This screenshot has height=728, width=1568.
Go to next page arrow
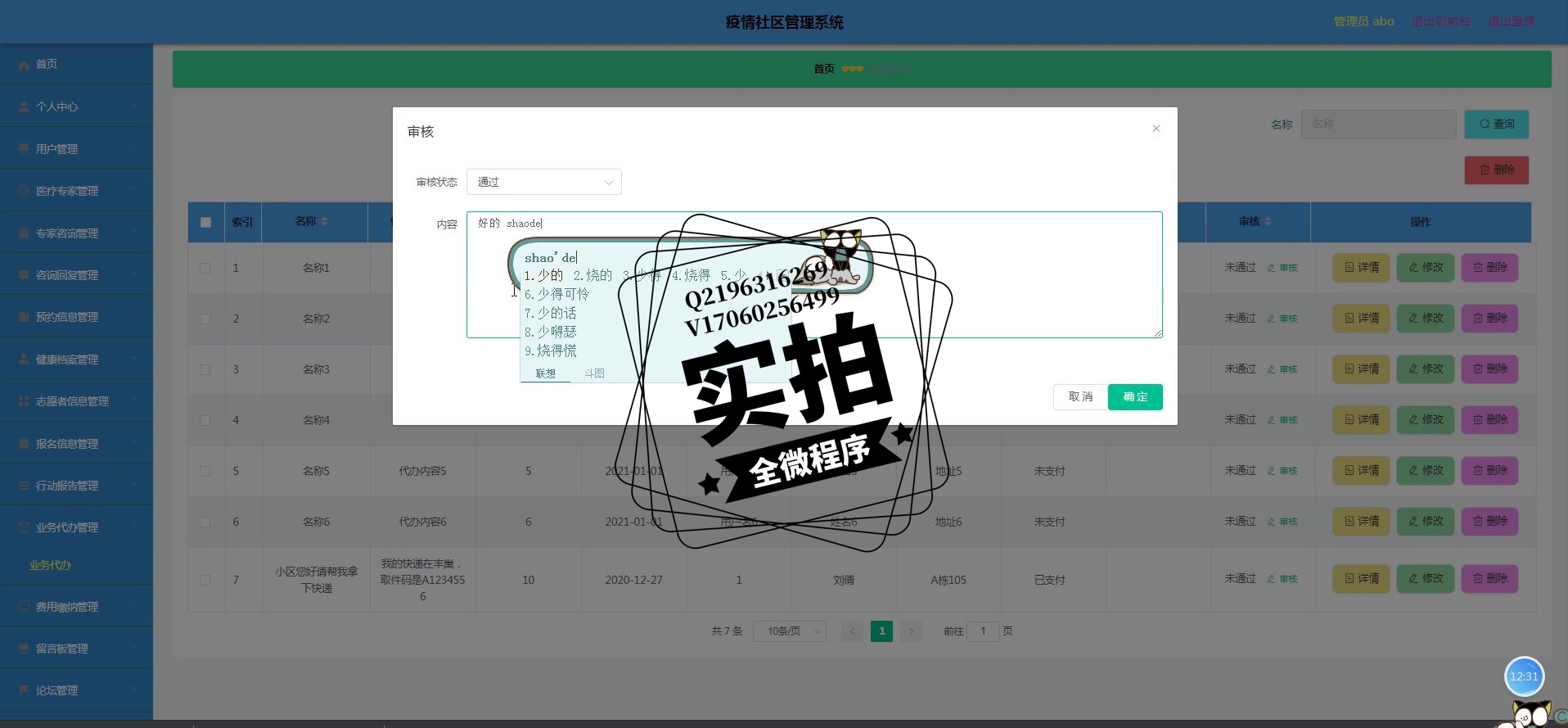(x=911, y=631)
